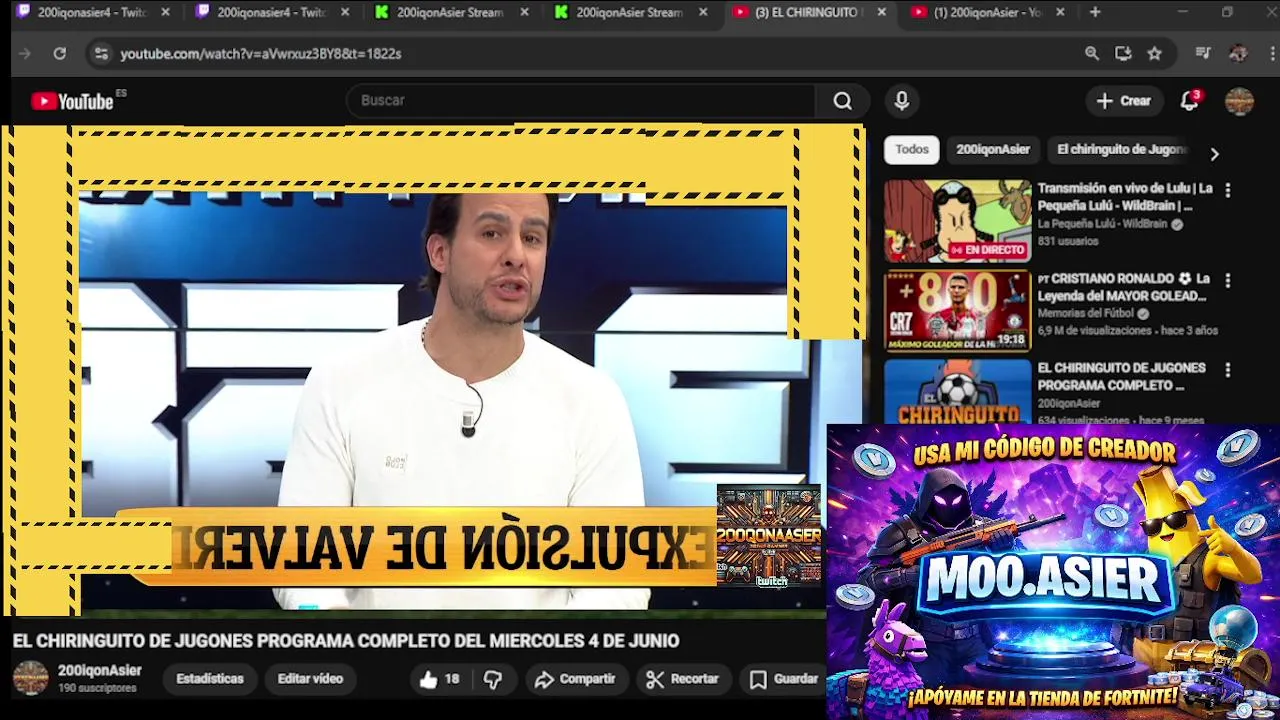Bookmark this page with the star icon
This screenshot has width=1280, height=720.
1155,54
